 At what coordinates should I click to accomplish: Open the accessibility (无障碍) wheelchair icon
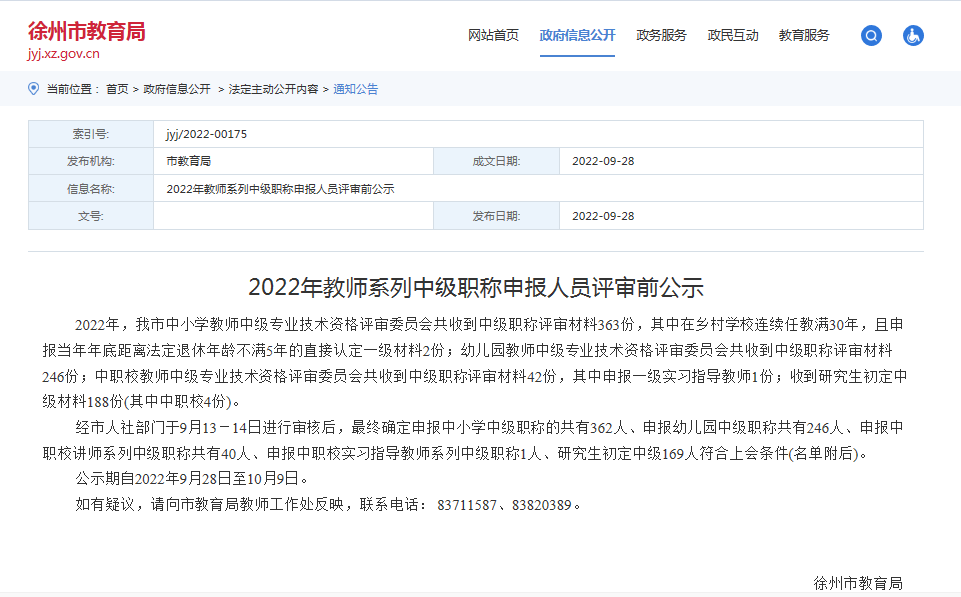[x=913, y=35]
